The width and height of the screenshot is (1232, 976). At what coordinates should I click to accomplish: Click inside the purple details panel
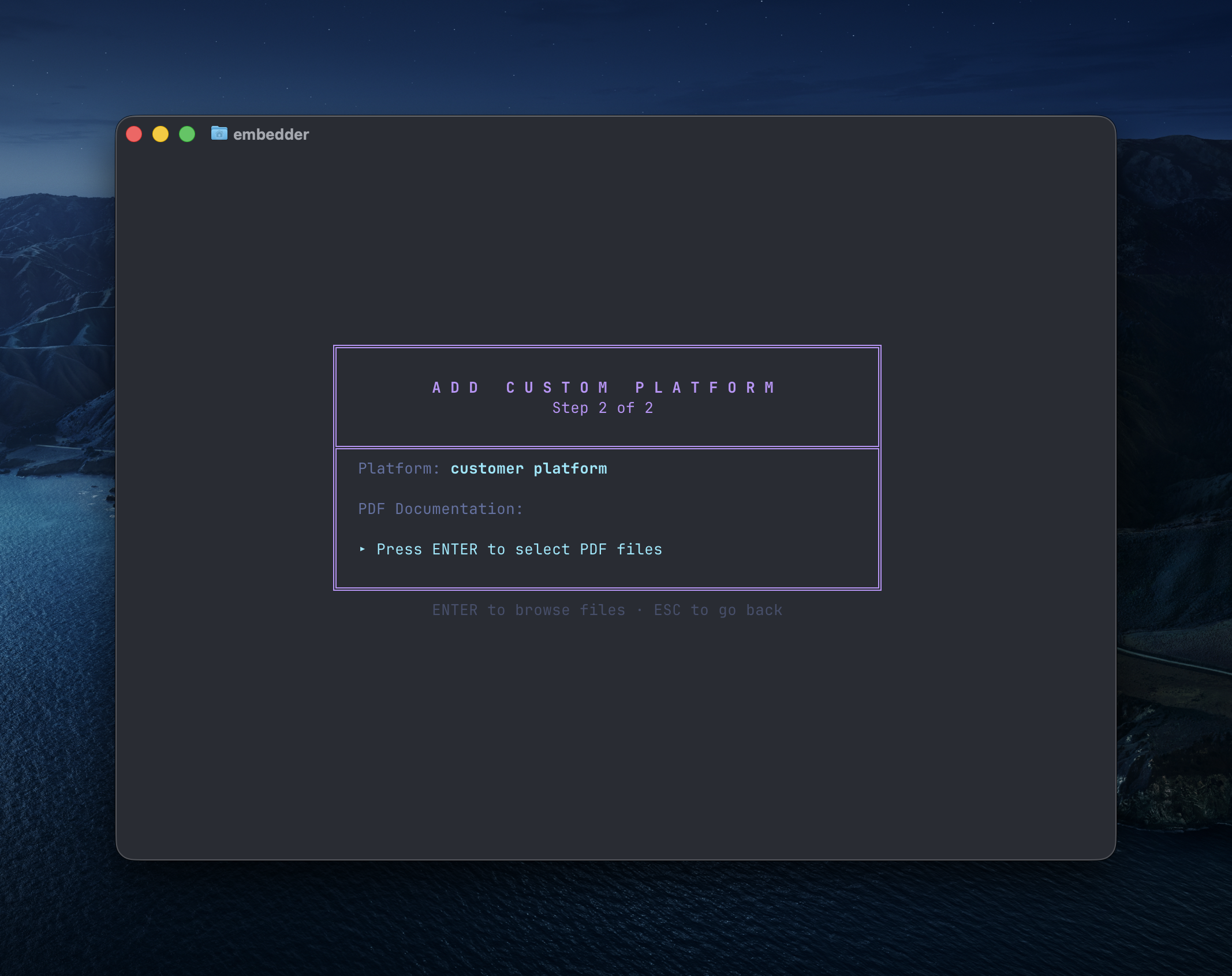tap(751, 520)
